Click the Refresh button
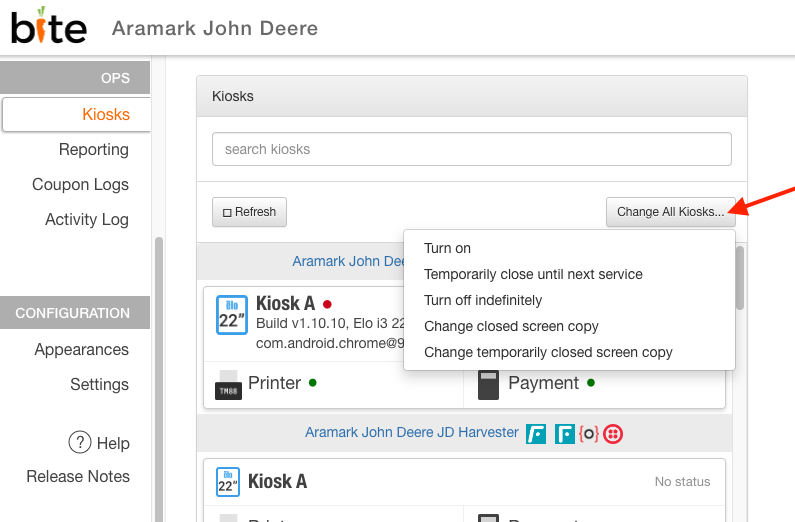This screenshot has width=795, height=522. tap(249, 212)
